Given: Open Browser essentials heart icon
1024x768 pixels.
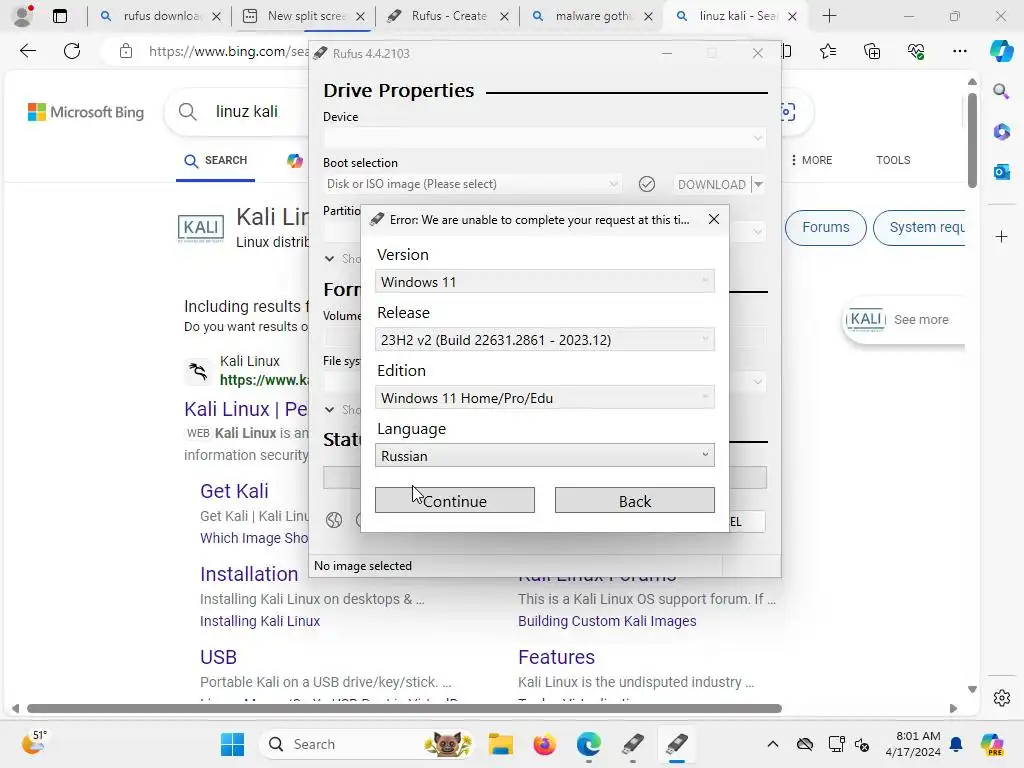Looking at the screenshot, I should [916, 51].
